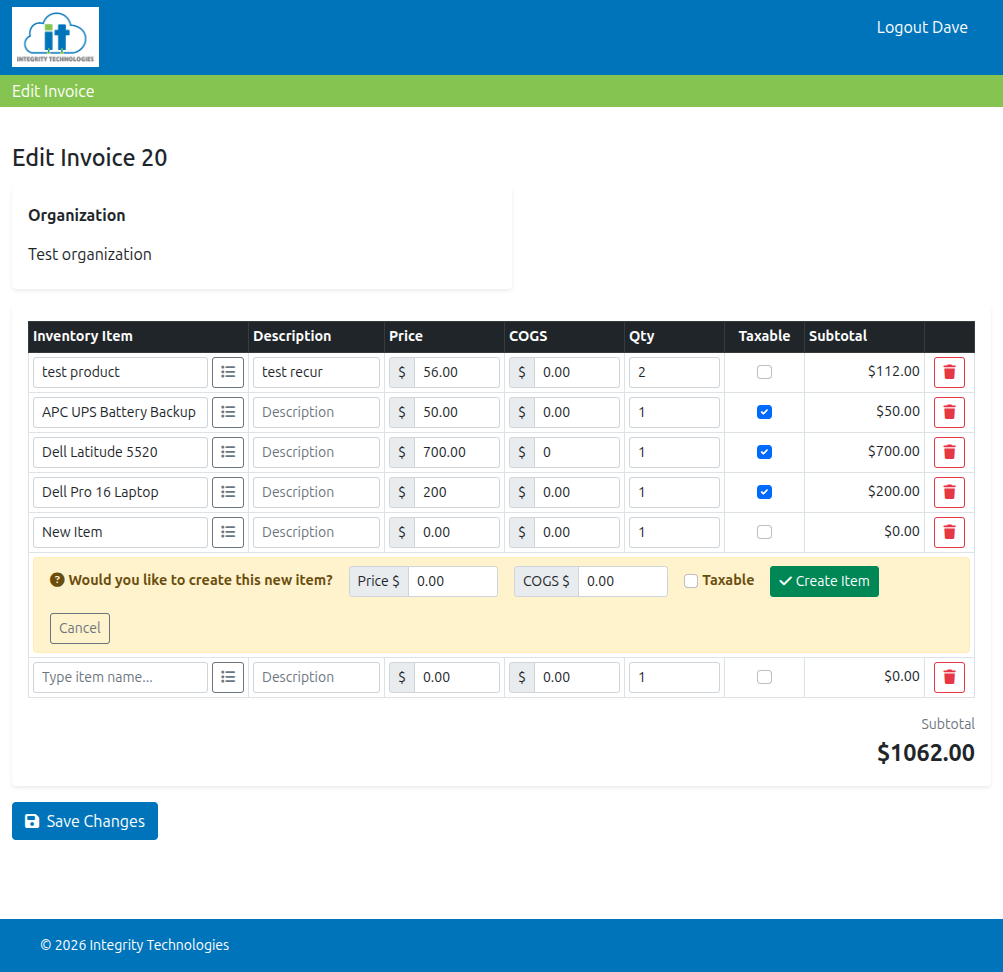Viewport: 1003px width, 972px height.
Task: Click the Create Item button
Action: (824, 581)
